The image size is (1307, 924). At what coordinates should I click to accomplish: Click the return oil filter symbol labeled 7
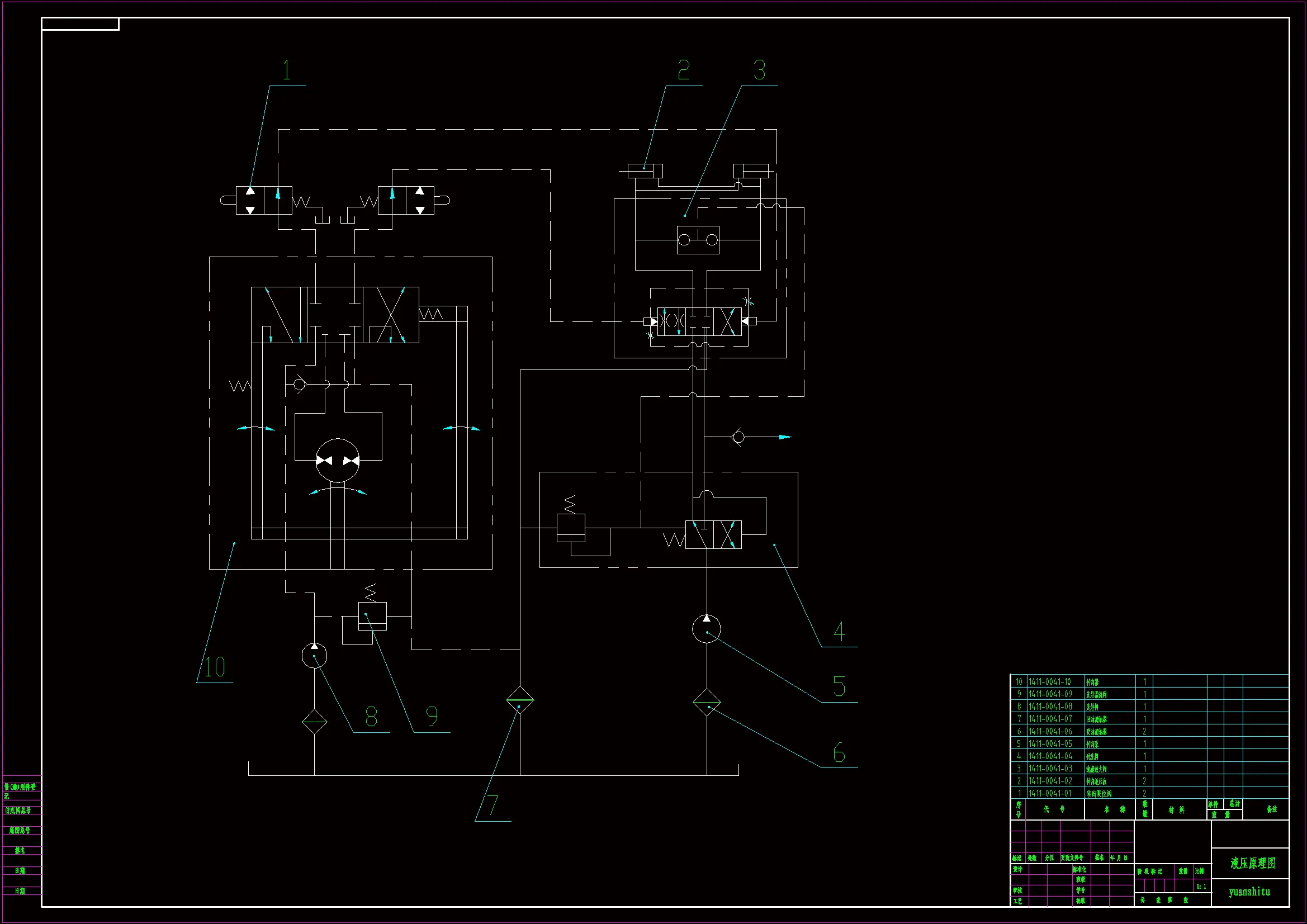520,701
